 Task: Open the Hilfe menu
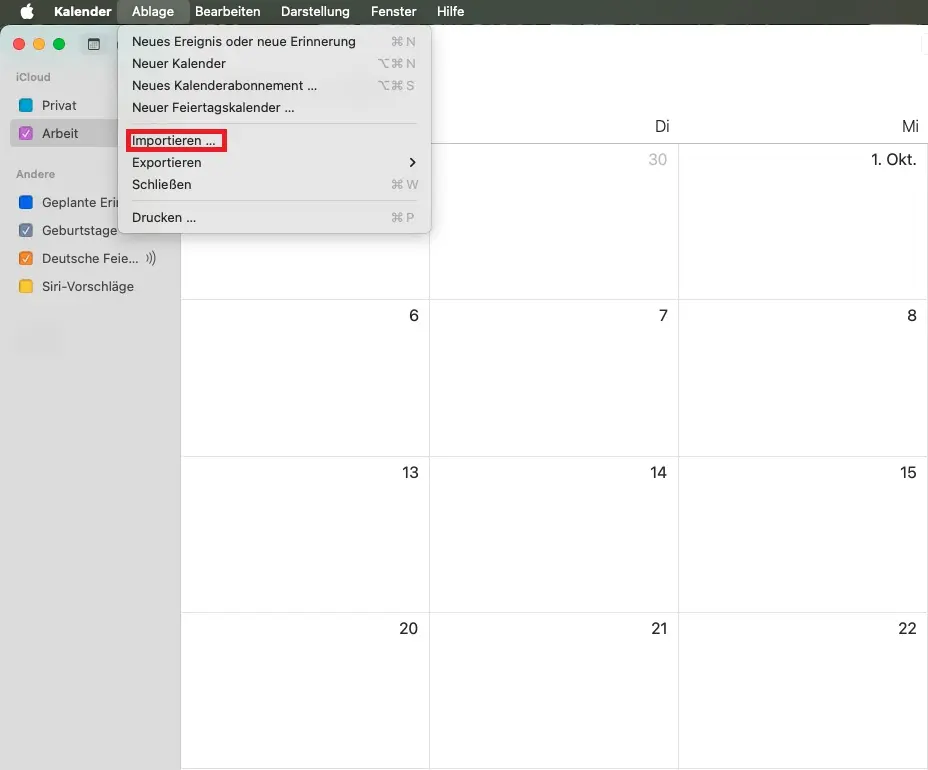tap(450, 11)
